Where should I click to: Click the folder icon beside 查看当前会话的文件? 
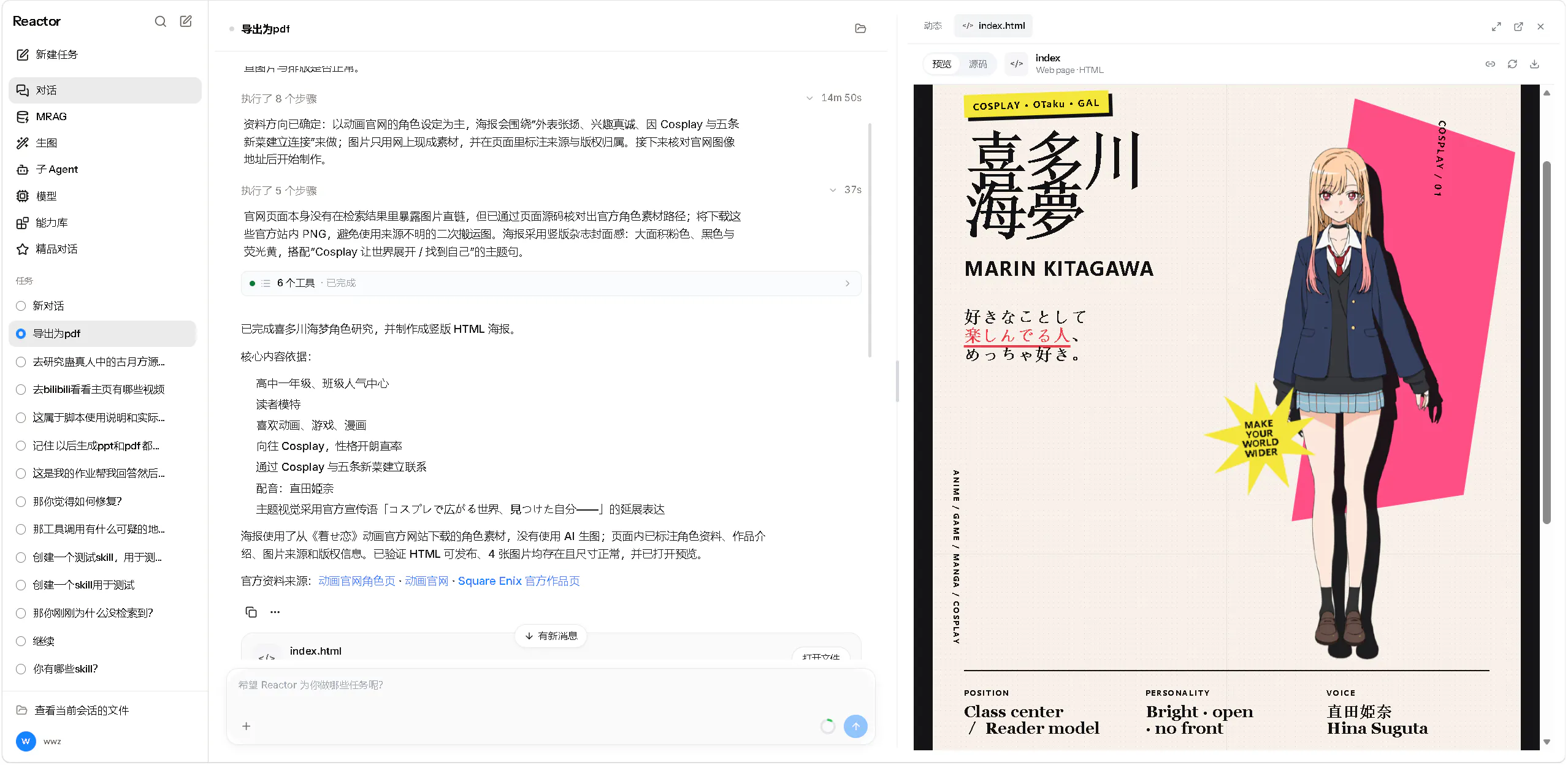(22, 710)
